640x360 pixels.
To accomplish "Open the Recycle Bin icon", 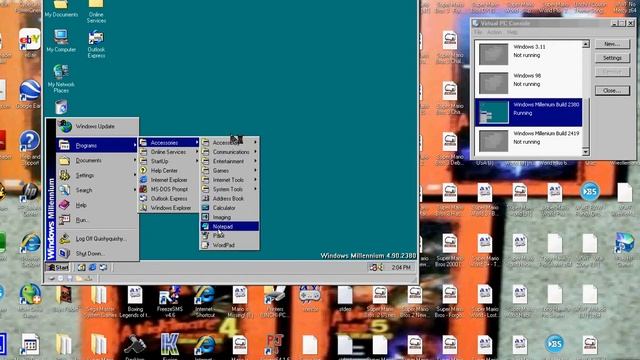I will pos(61,107).
